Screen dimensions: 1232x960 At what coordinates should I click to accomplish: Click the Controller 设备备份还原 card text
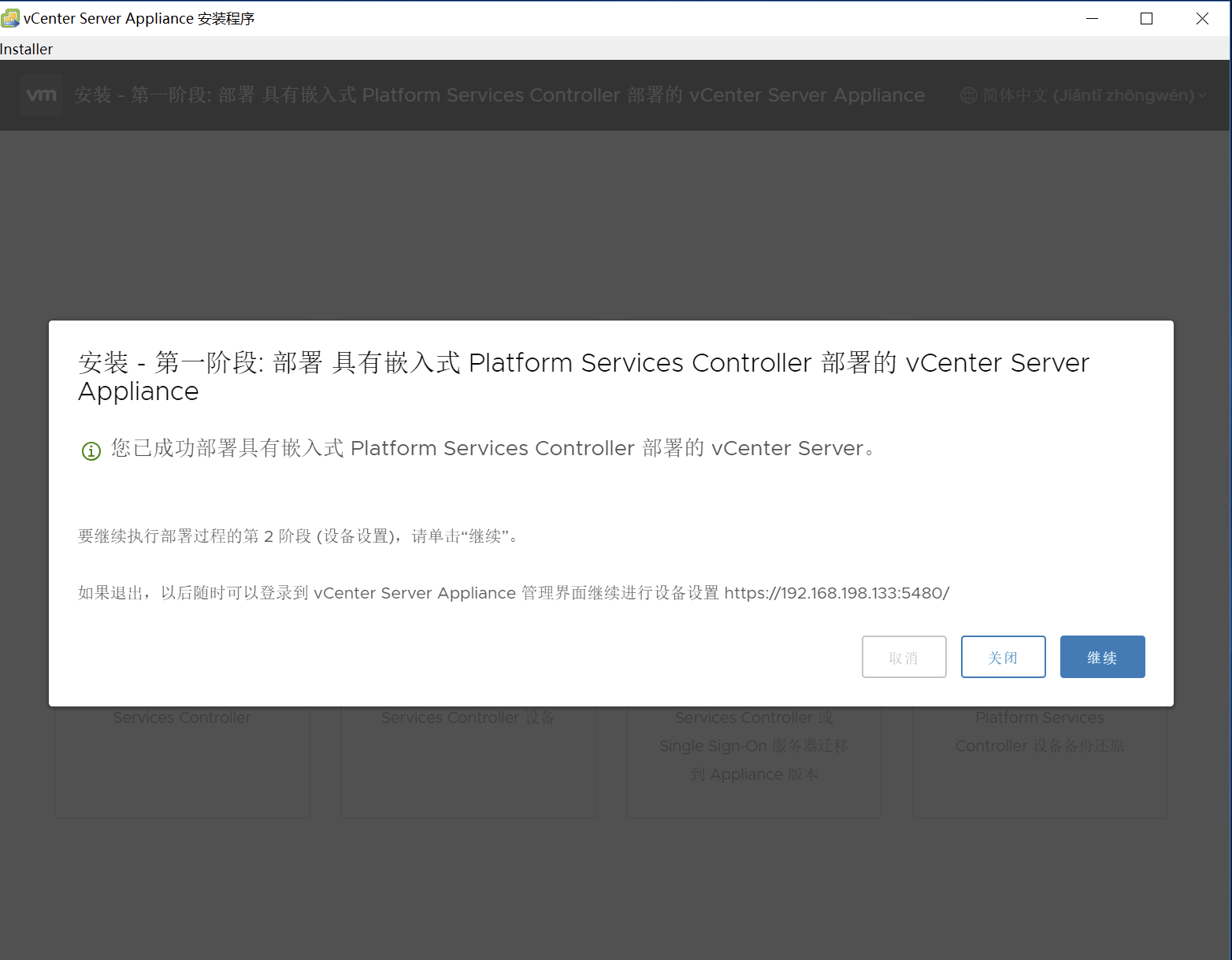click(x=1040, y=746)
